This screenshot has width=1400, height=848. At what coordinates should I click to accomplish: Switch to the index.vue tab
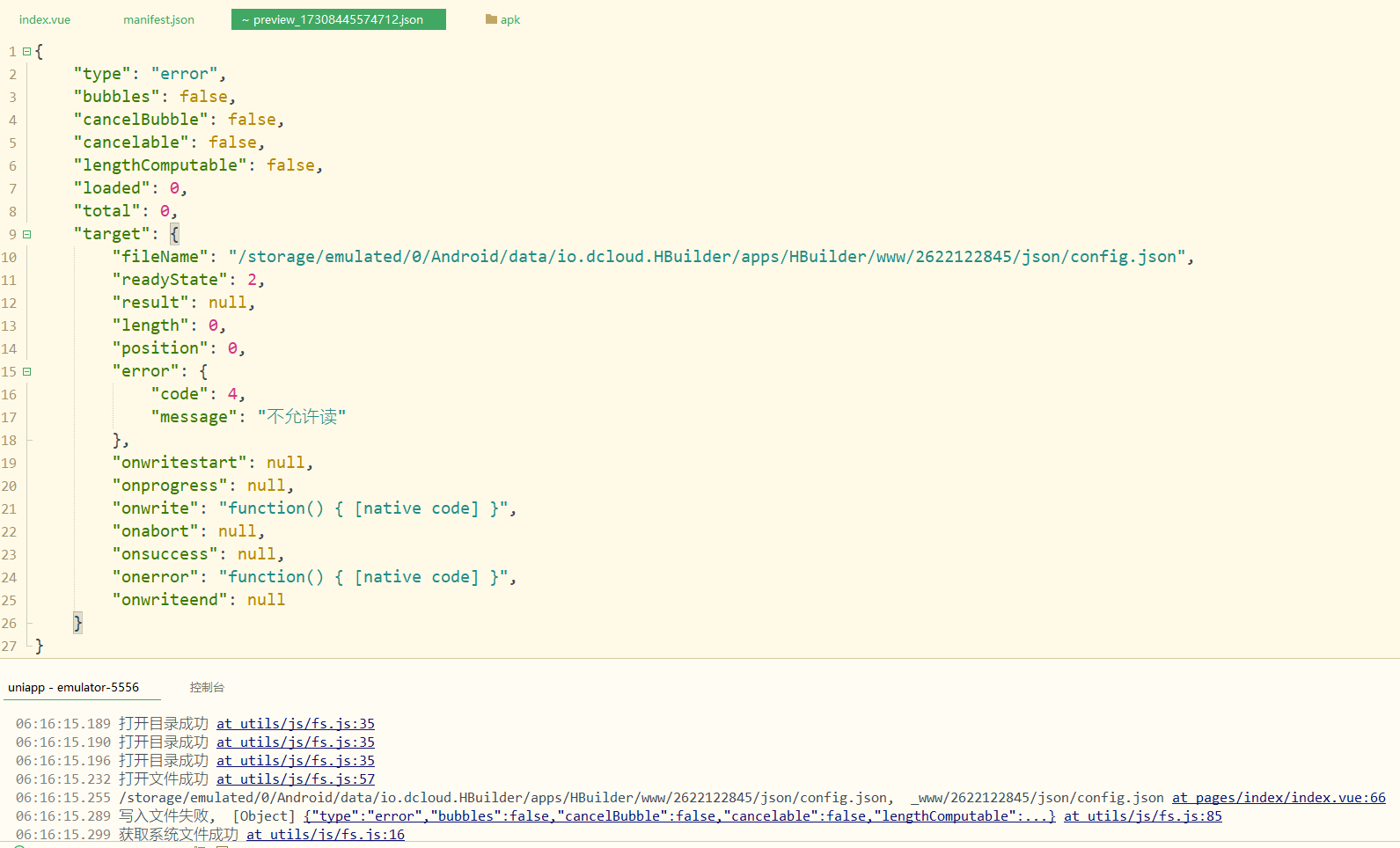(45, 19)
